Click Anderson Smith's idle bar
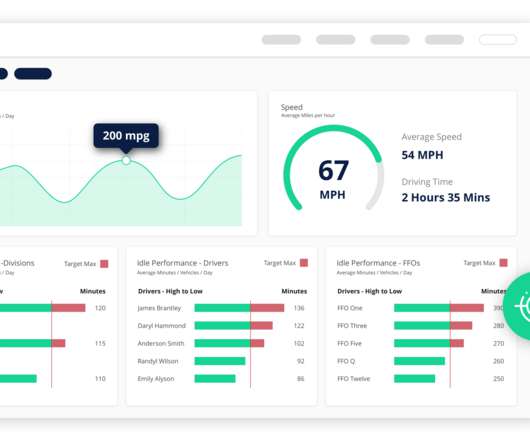The height and width of the screenshot is (442, 530). pos(229,343)
